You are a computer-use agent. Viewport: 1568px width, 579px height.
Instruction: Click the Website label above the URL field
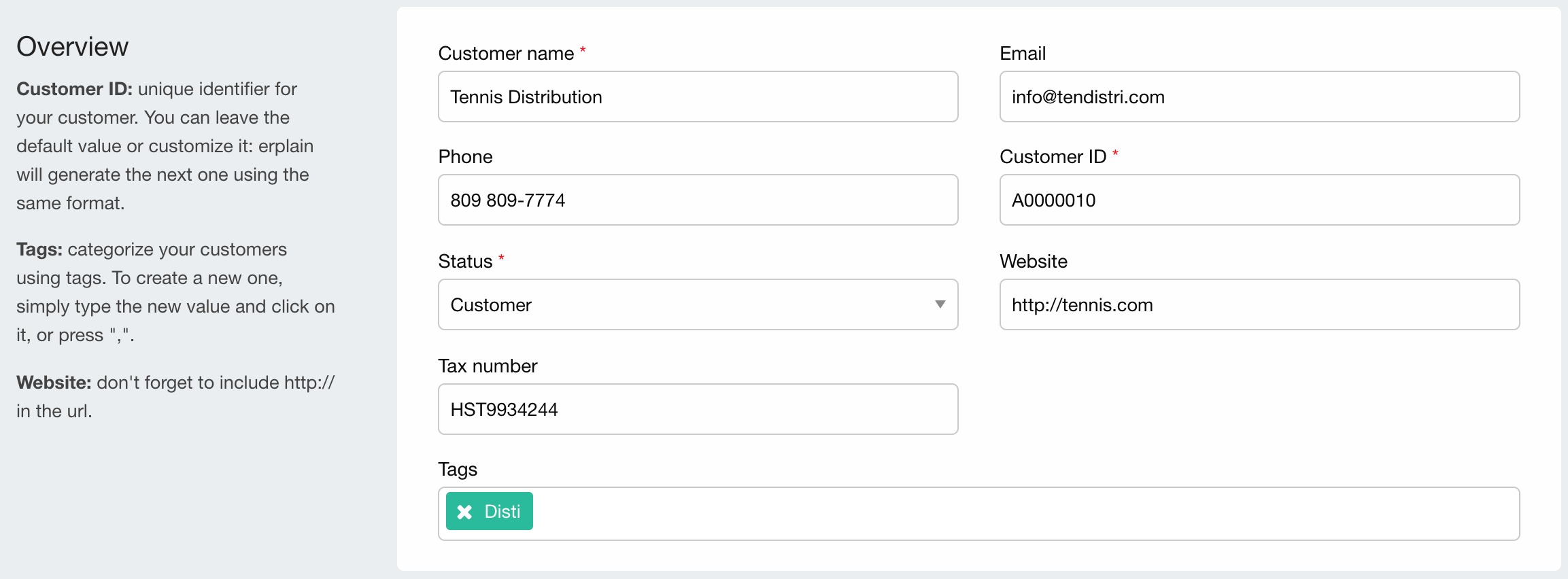click(1034, 261)
